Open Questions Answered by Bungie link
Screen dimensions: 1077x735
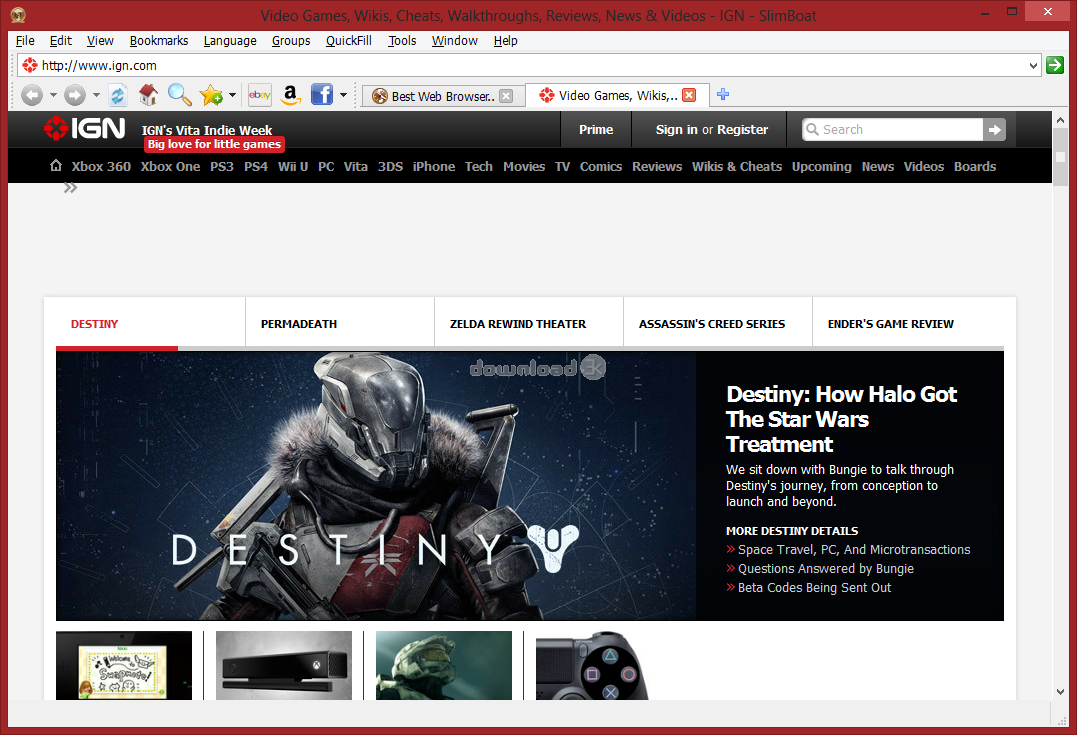[826, 569]
